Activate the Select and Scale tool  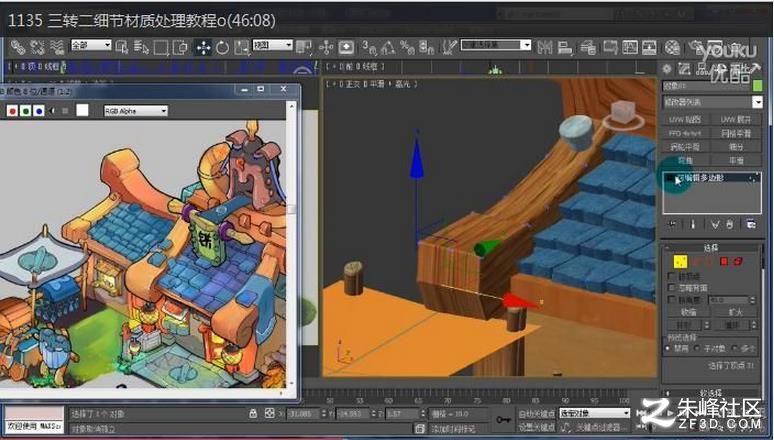click(242, 47)
